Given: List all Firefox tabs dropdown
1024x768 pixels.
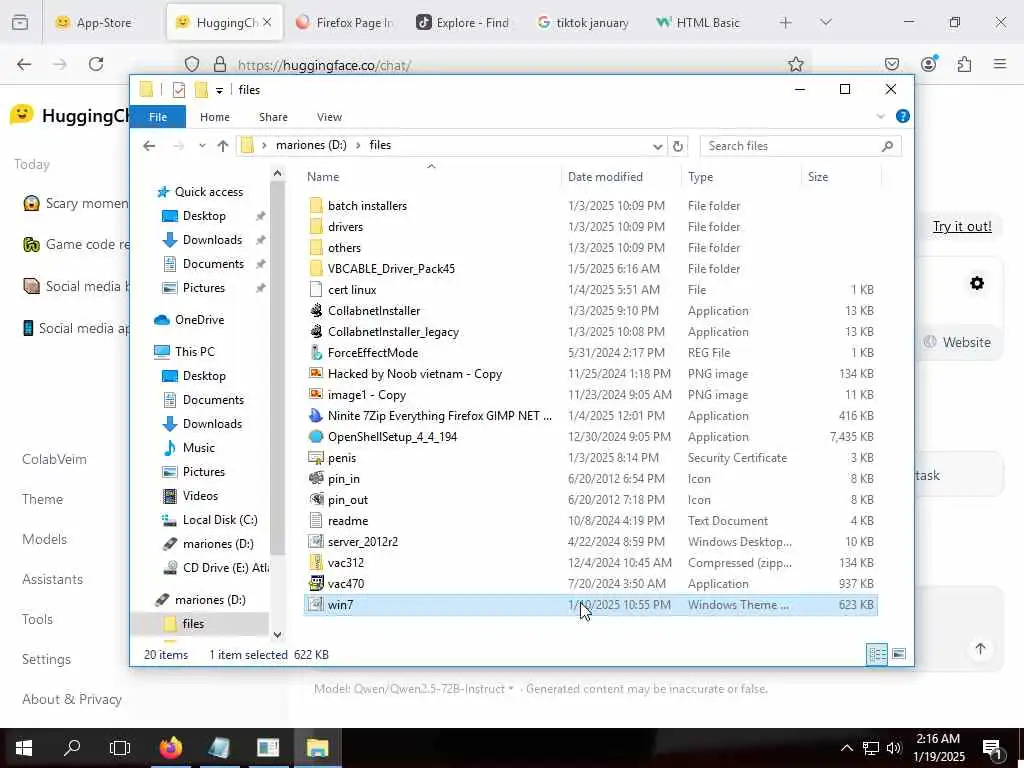Looking at the screenshot, I should [x=825, y=22].
